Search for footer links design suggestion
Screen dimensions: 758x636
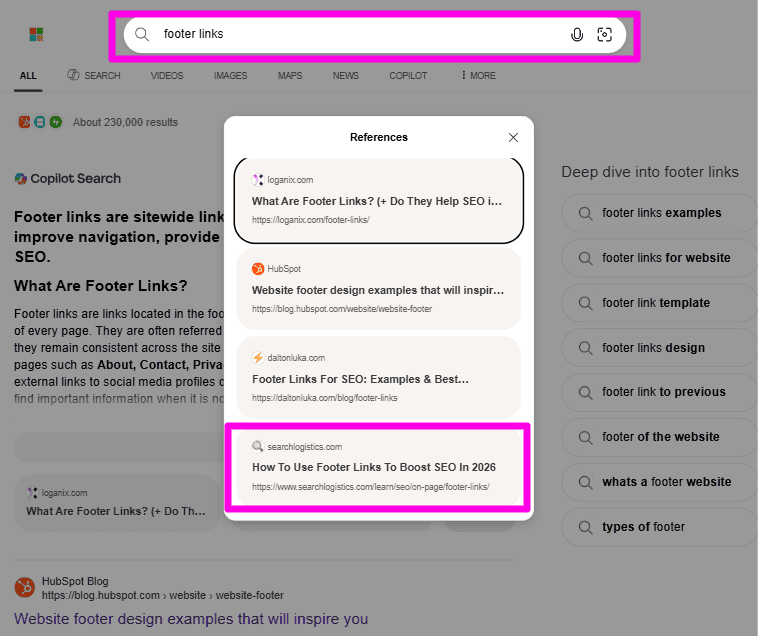point(660,348)
